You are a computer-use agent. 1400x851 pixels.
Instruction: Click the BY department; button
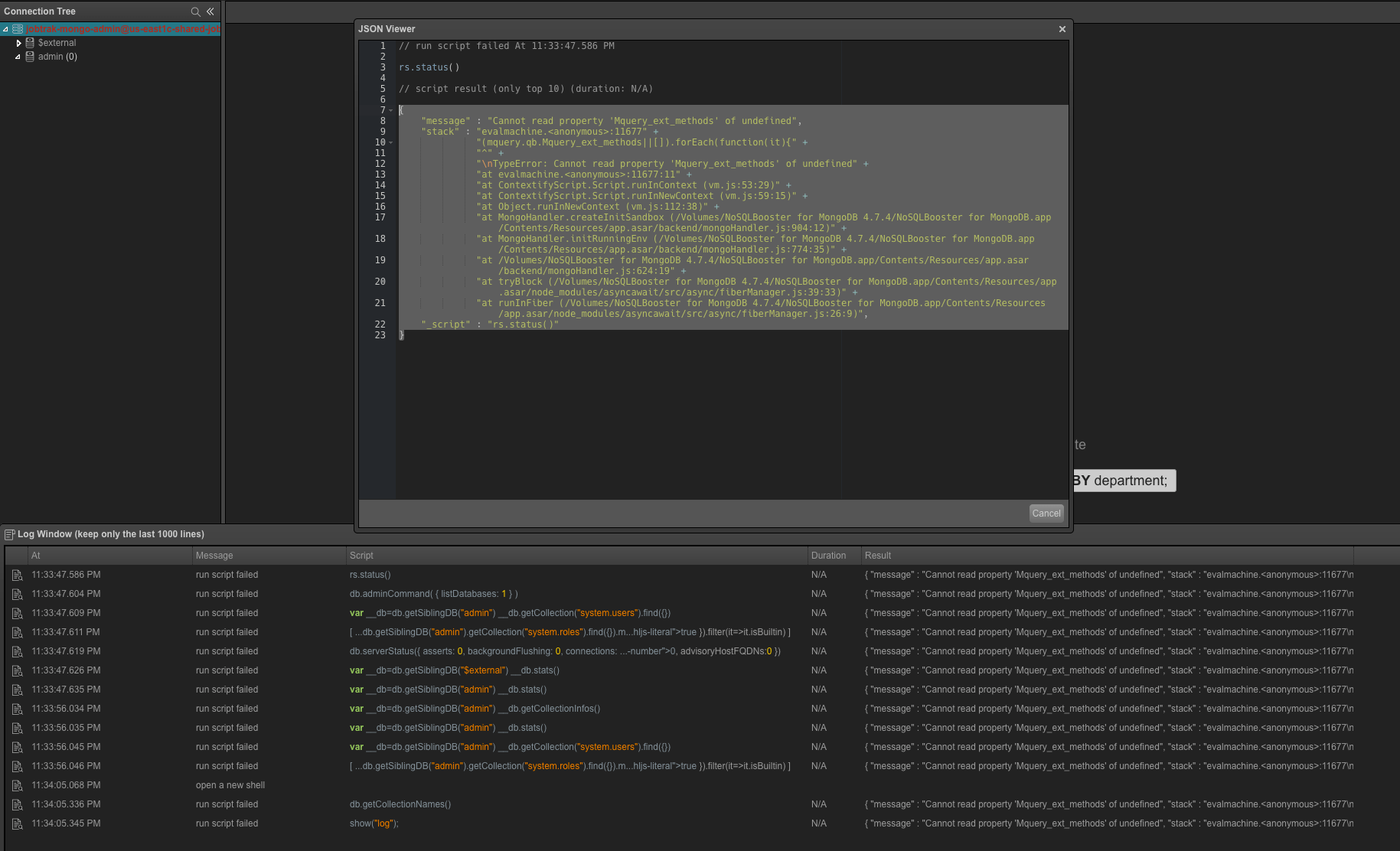pos(1123,481)
